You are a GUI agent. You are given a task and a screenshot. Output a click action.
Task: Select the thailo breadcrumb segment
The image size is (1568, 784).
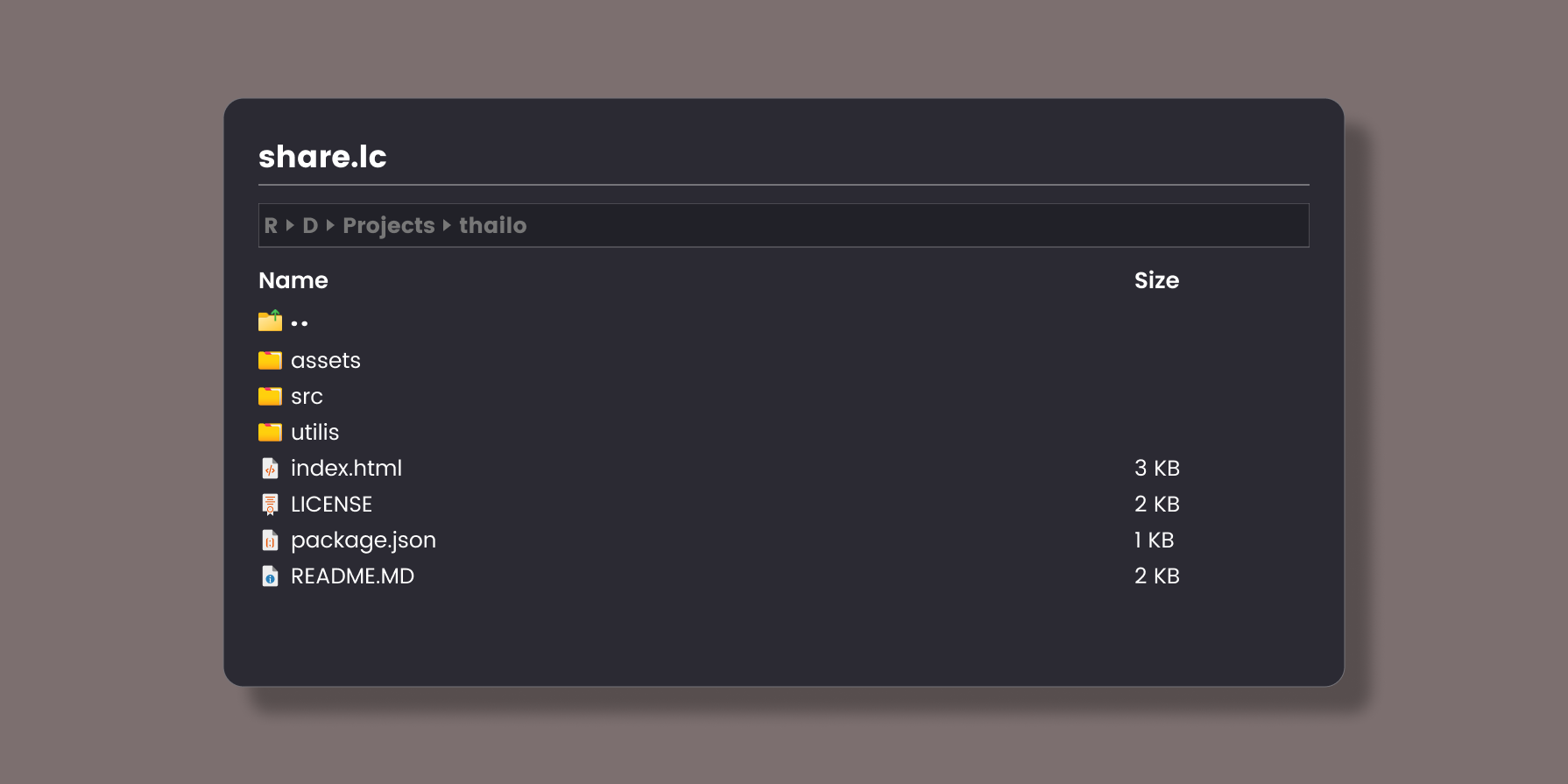tap(492, 226)
